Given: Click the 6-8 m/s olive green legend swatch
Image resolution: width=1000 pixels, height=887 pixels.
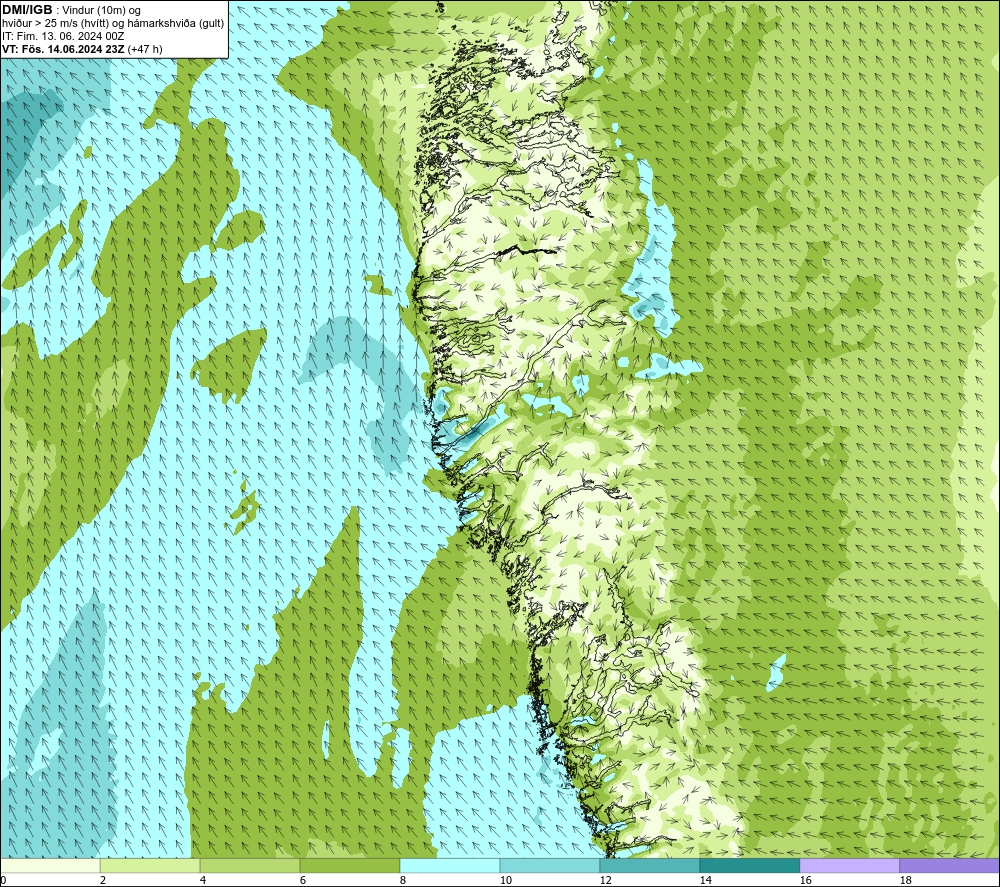Looking at the screenshot, I should (350, 866).
